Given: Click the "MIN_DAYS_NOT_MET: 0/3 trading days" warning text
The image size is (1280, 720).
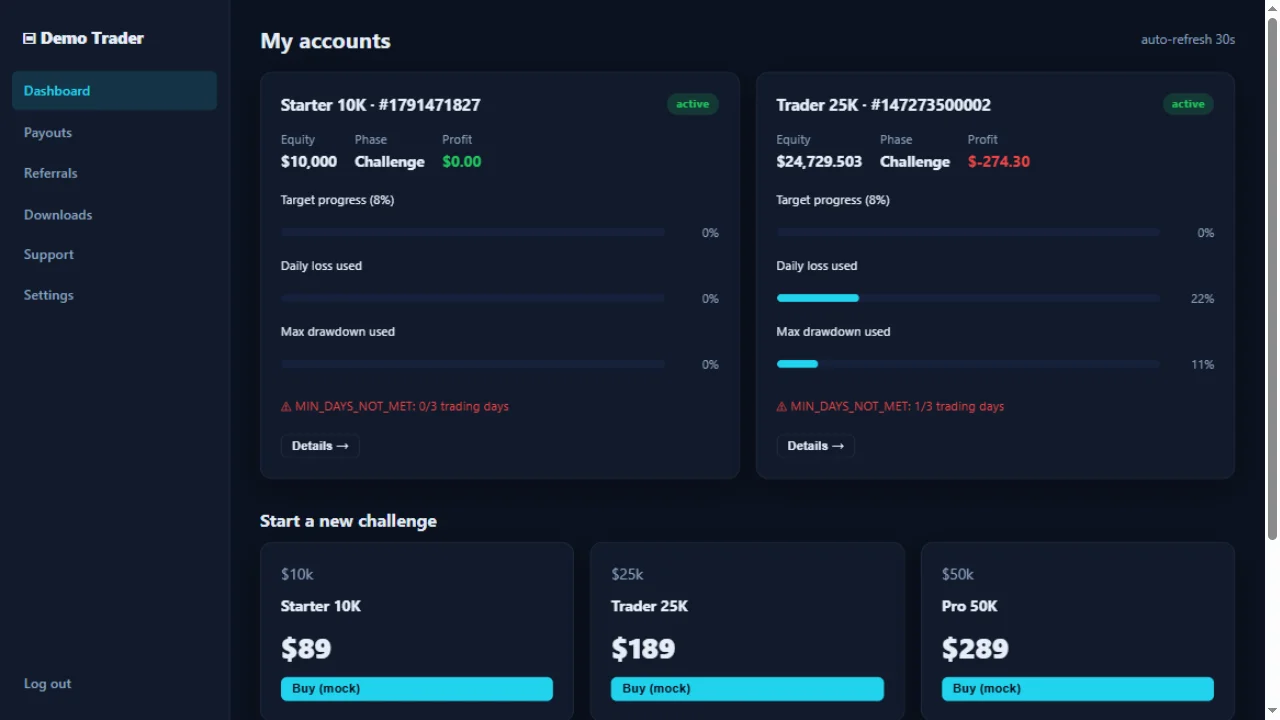Looking at the screenshot, I should click(x=402, y=407).
